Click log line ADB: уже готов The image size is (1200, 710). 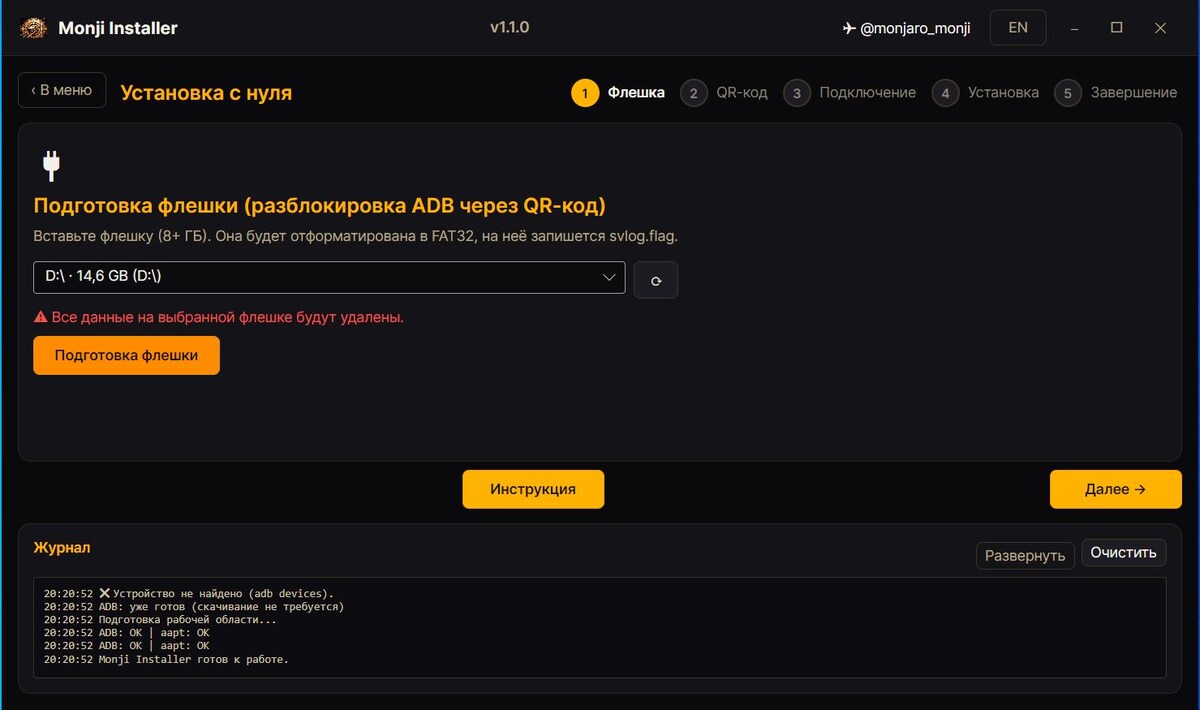tap(194, 607)
